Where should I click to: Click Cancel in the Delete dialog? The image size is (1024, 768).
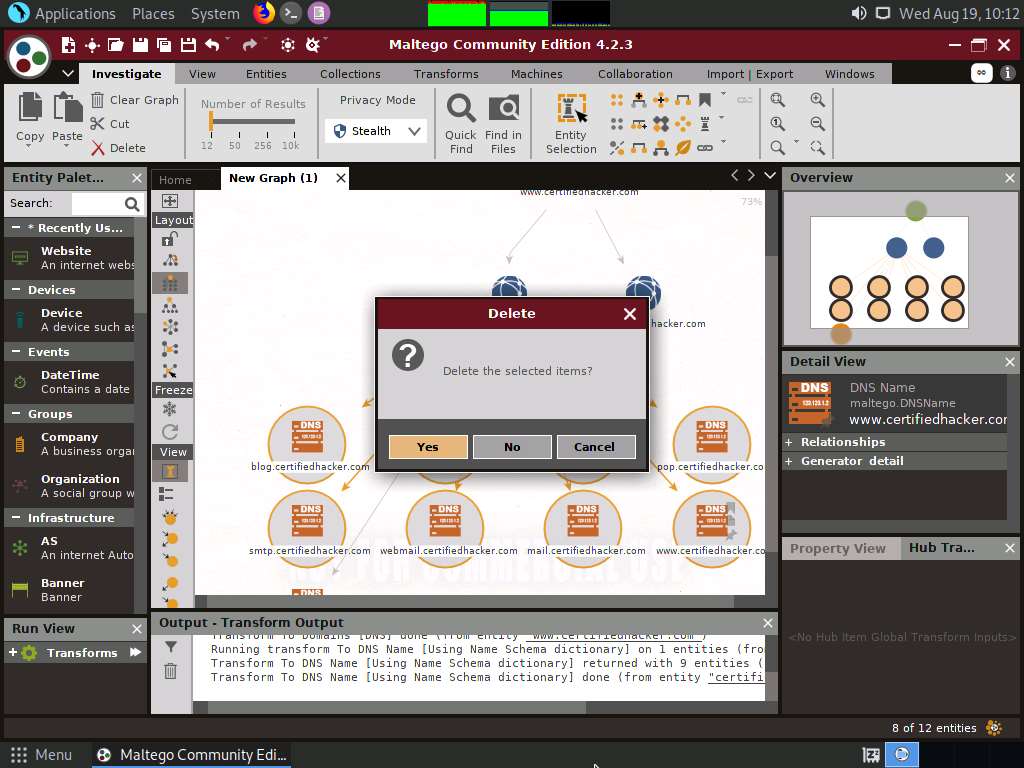click(x=596, y=447)
